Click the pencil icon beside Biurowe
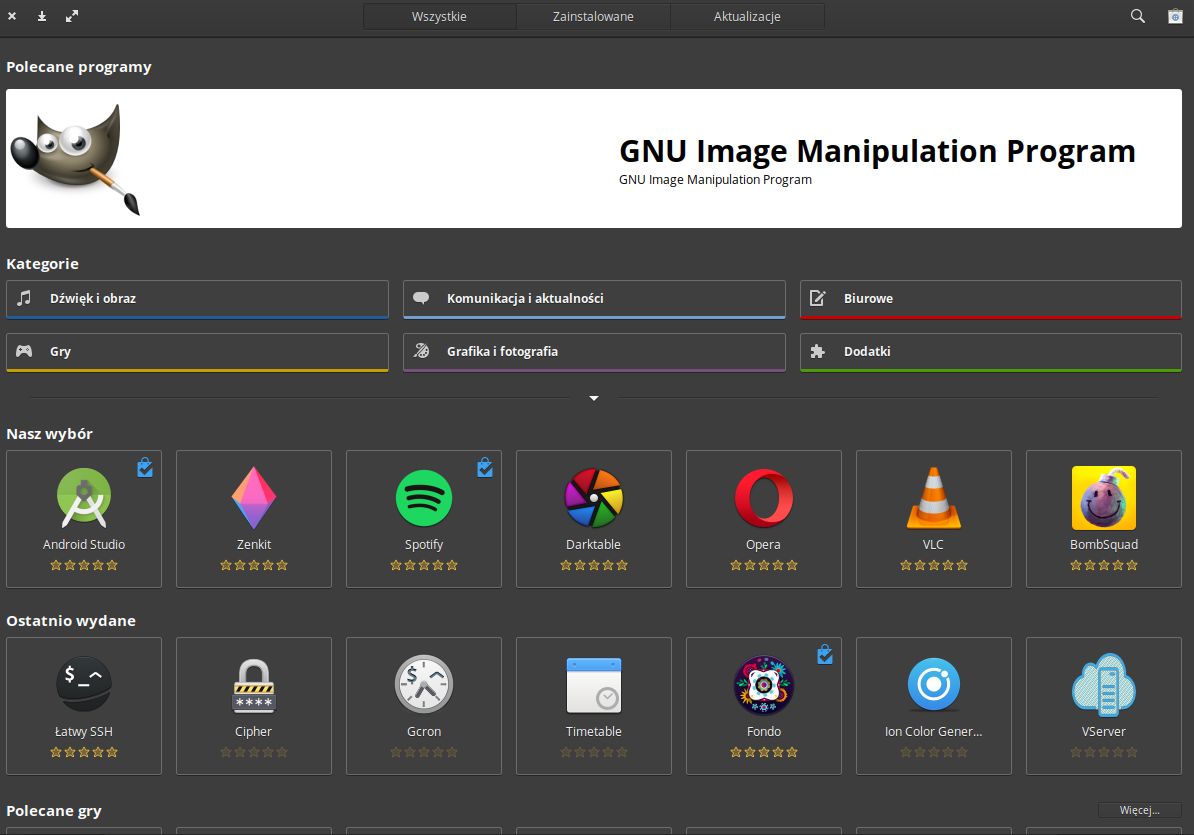1194x835 pixels. click(818, 298)
